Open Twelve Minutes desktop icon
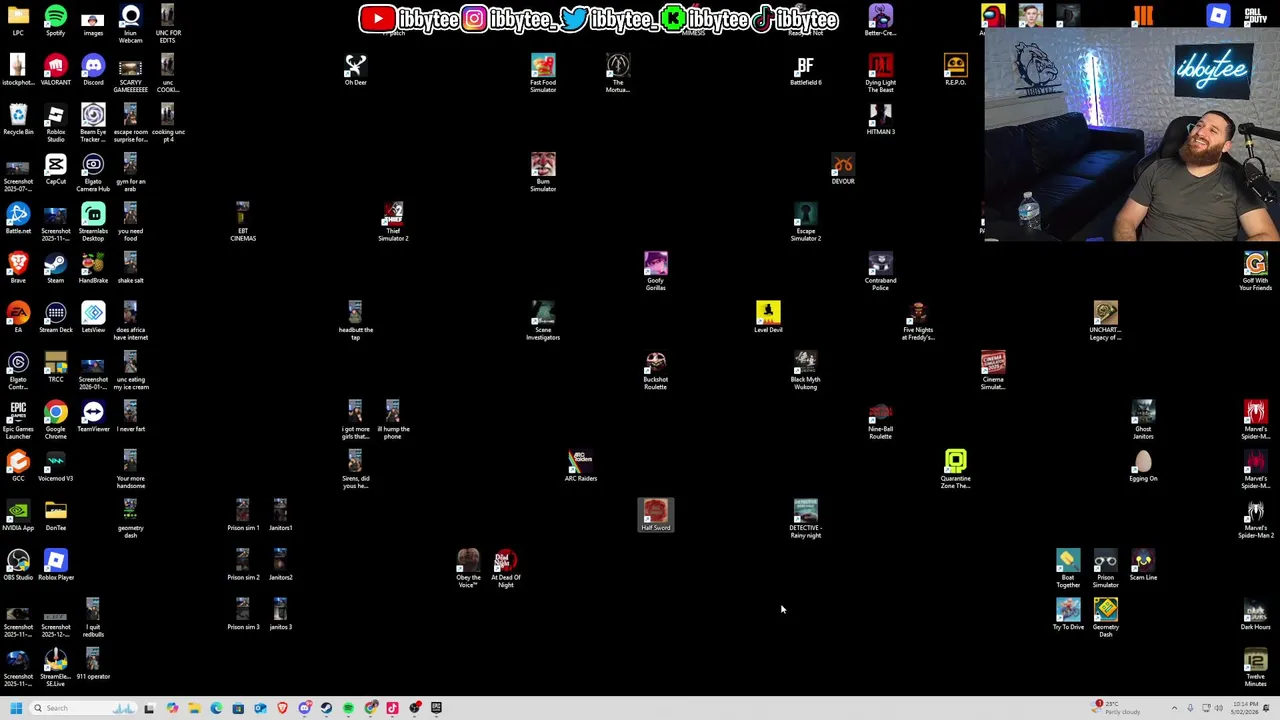 (1255, 668)
